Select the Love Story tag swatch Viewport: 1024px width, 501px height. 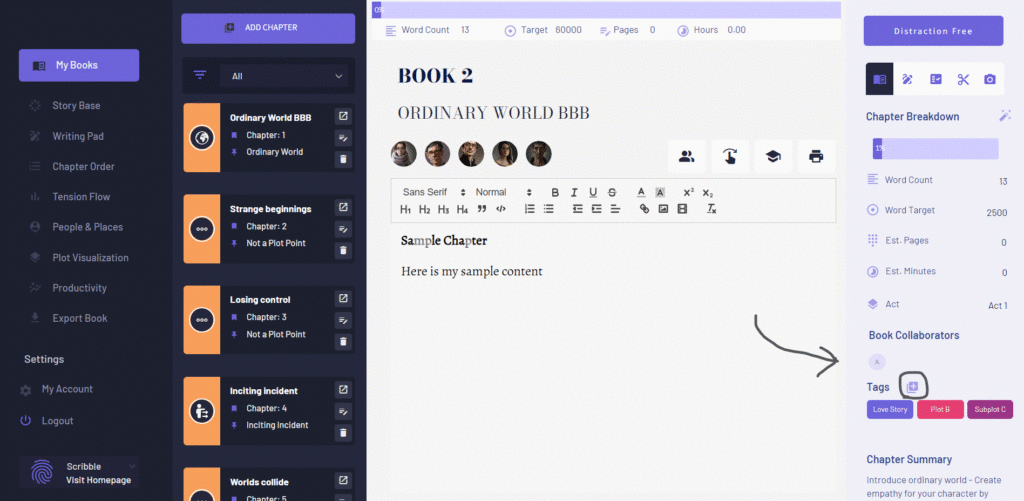tap(889, 409)
